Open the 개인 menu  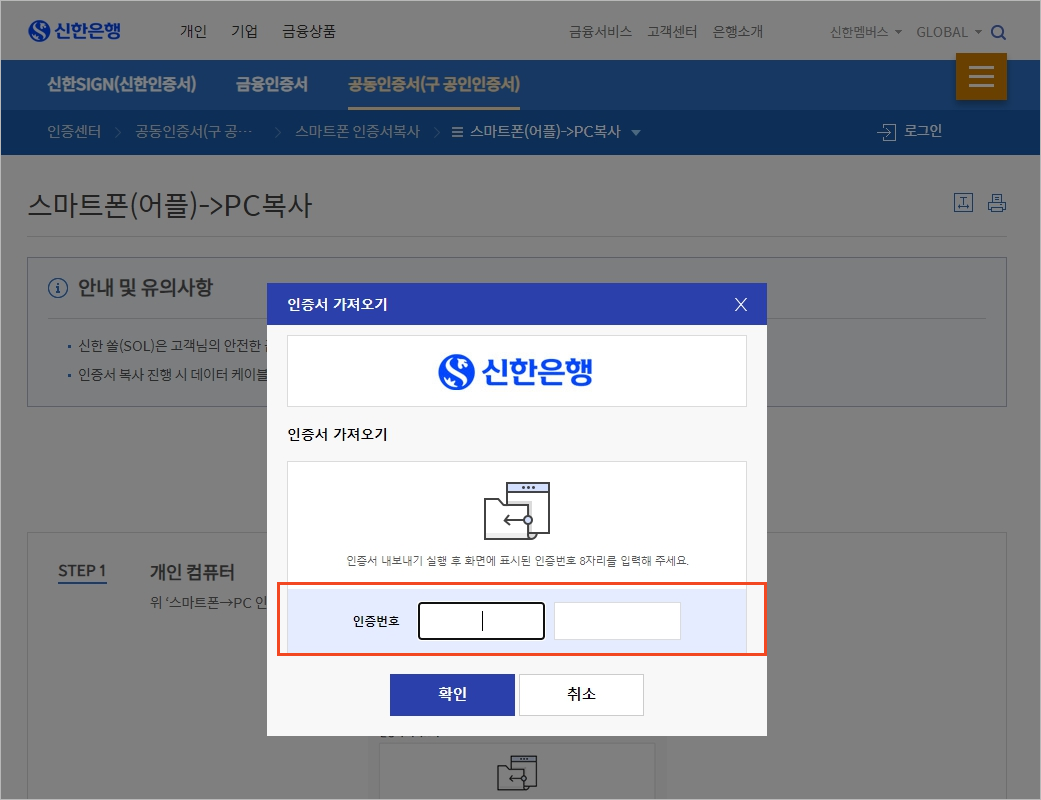(193, 31)
